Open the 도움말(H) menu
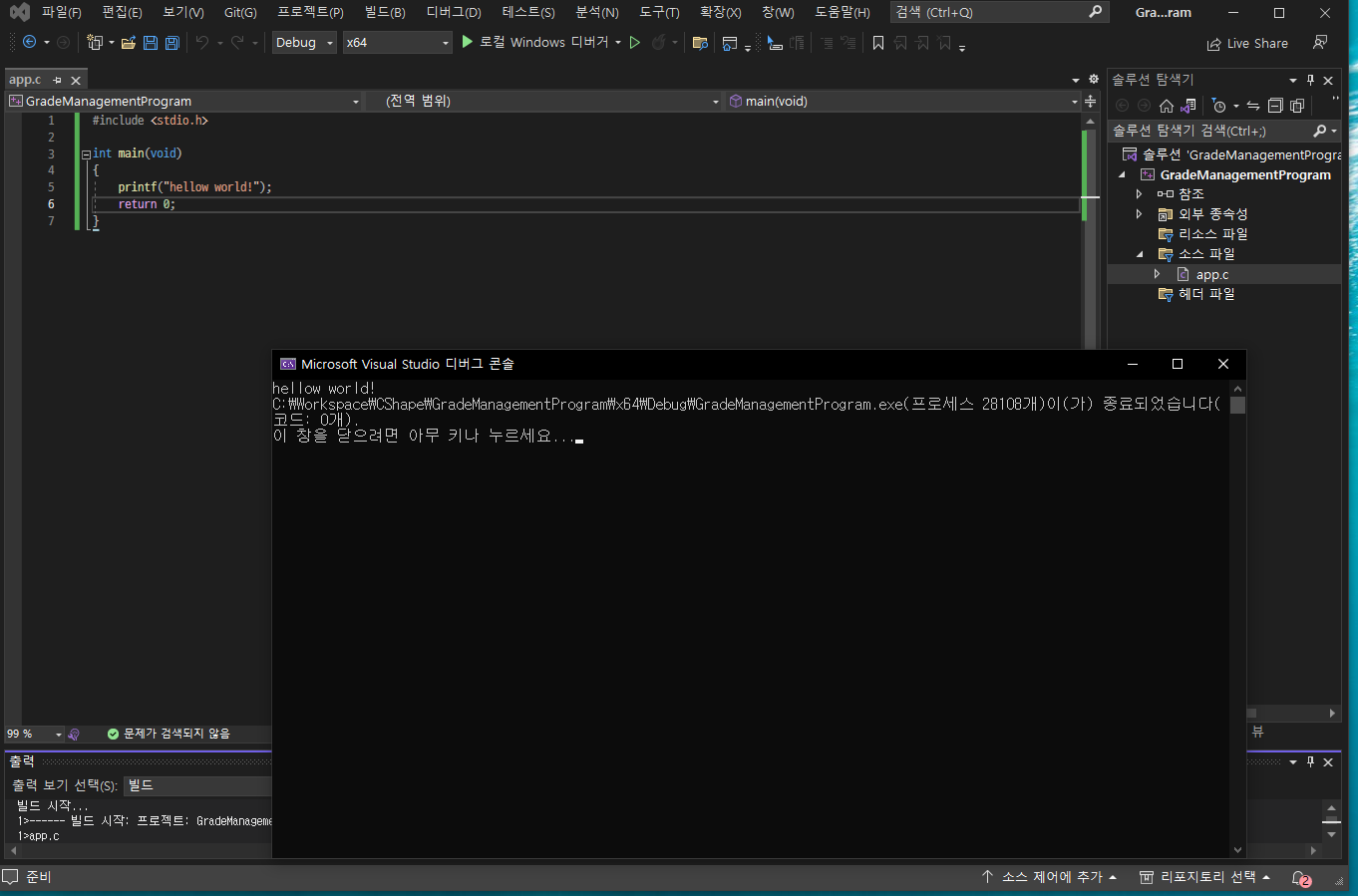The height and width of the screenshot is (896, 1358). tap(843, 12)
